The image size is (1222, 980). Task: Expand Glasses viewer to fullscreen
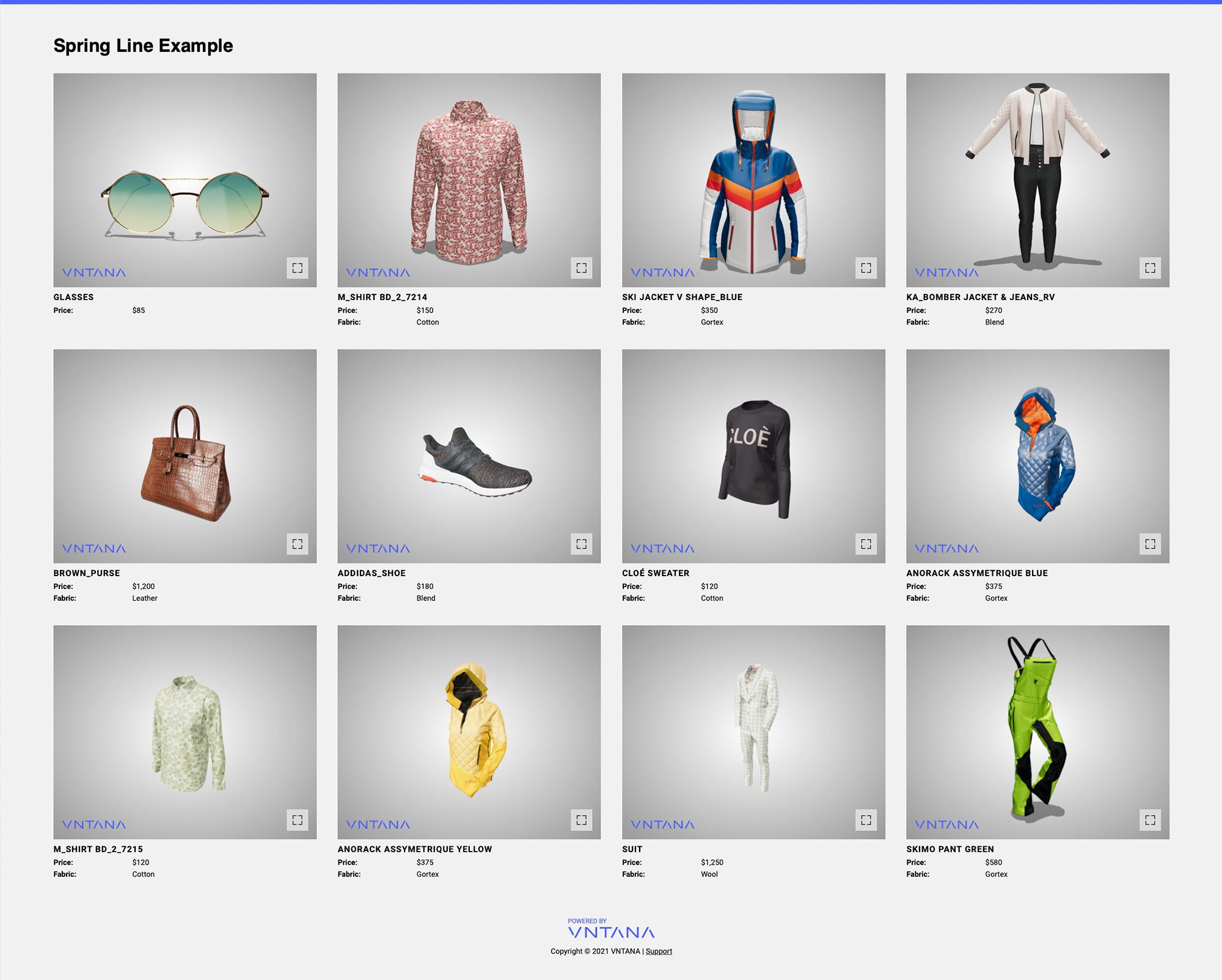point(297,268)
